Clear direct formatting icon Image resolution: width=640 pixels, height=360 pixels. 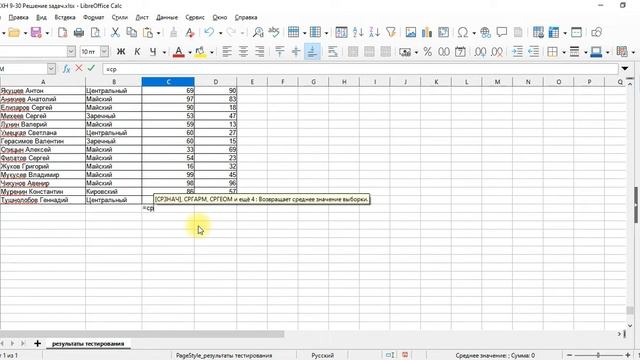190,32
